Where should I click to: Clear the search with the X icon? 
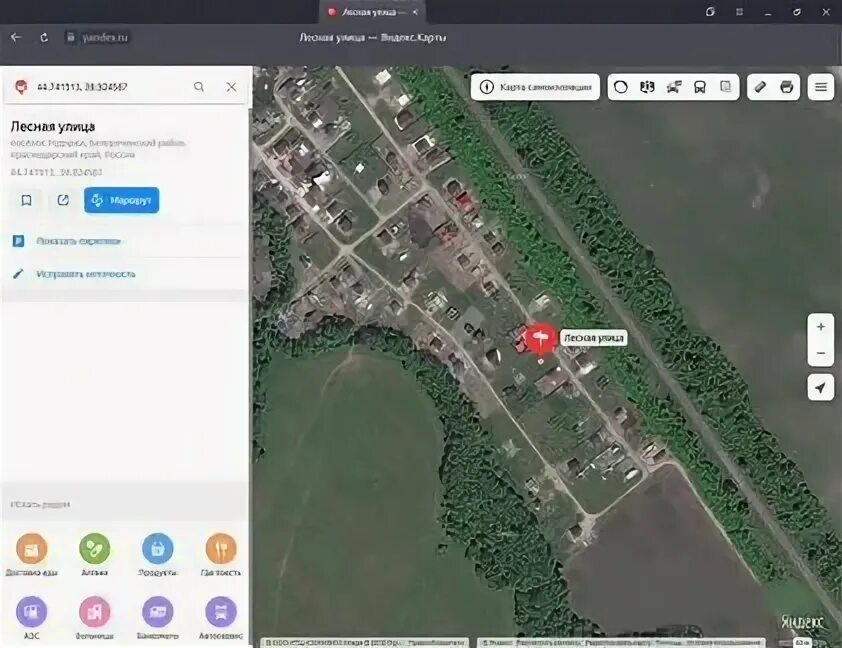click(231, 86)
